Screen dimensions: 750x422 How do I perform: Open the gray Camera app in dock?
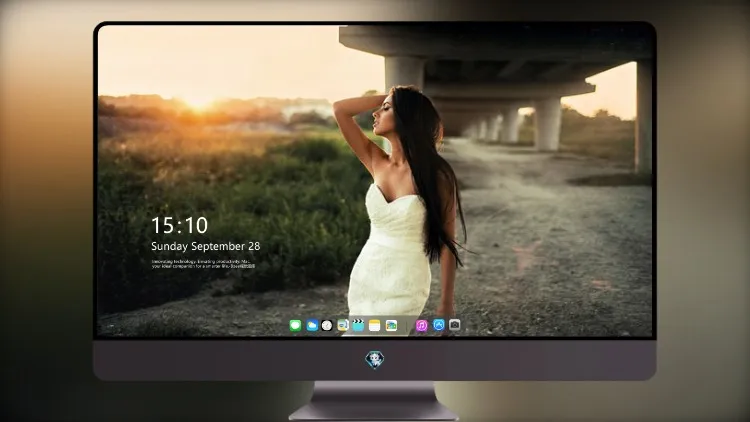coord(455,325)
